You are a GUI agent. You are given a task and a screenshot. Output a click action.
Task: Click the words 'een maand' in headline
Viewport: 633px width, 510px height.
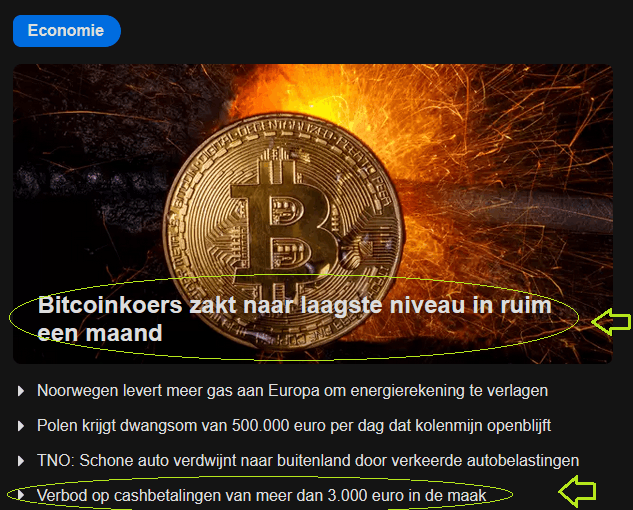[x=100, y=333]
